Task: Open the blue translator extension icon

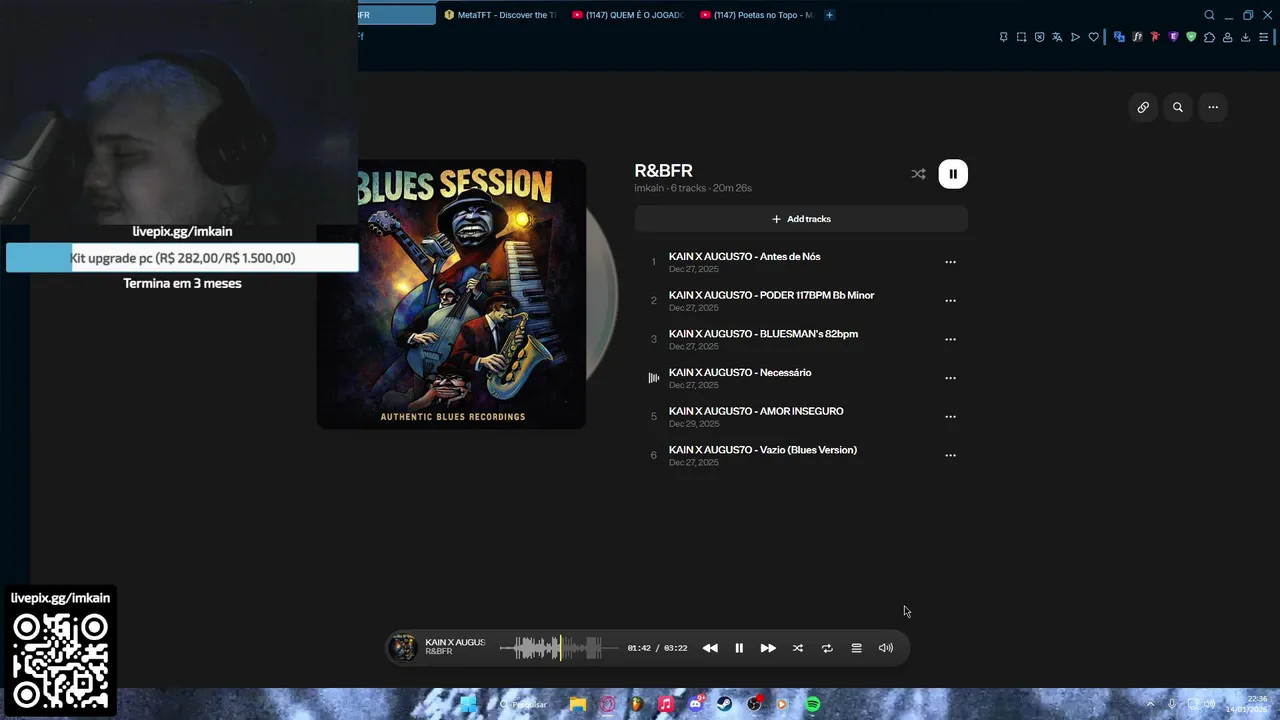Action: 1119,37
